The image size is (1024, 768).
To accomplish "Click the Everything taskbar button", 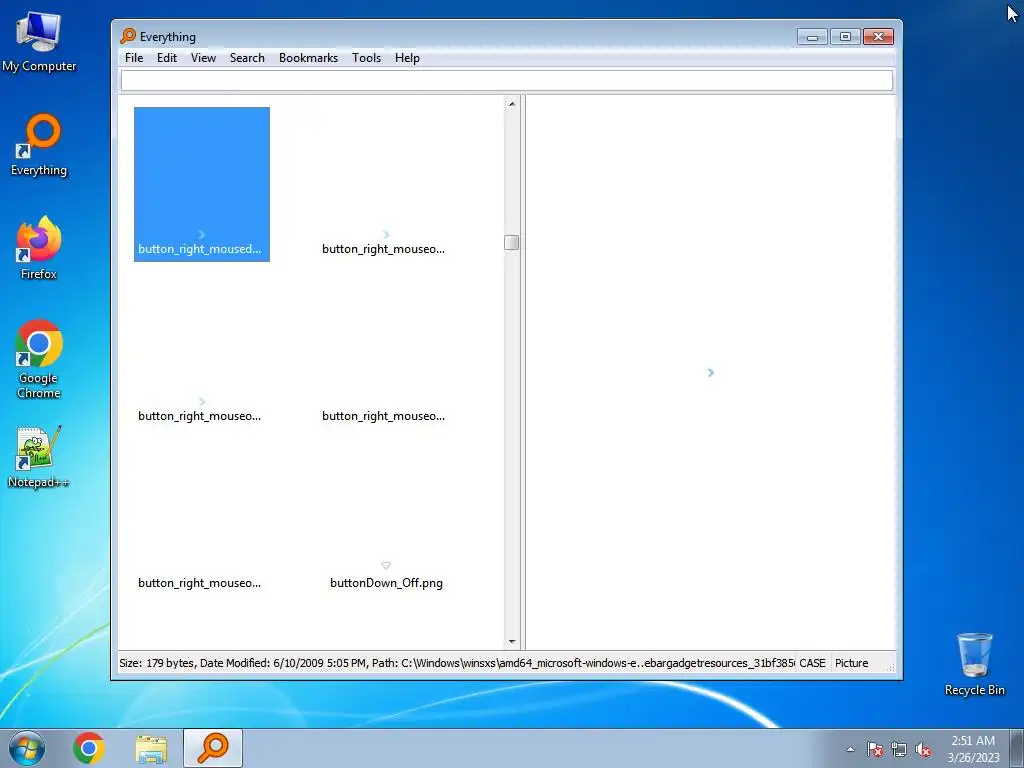I will point(213,748).
